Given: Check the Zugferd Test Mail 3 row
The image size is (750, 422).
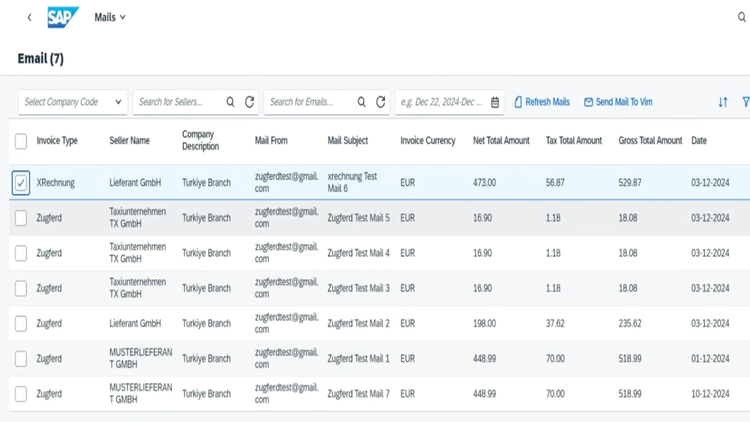Looking at the screenshot, I should tap(21, 289).
